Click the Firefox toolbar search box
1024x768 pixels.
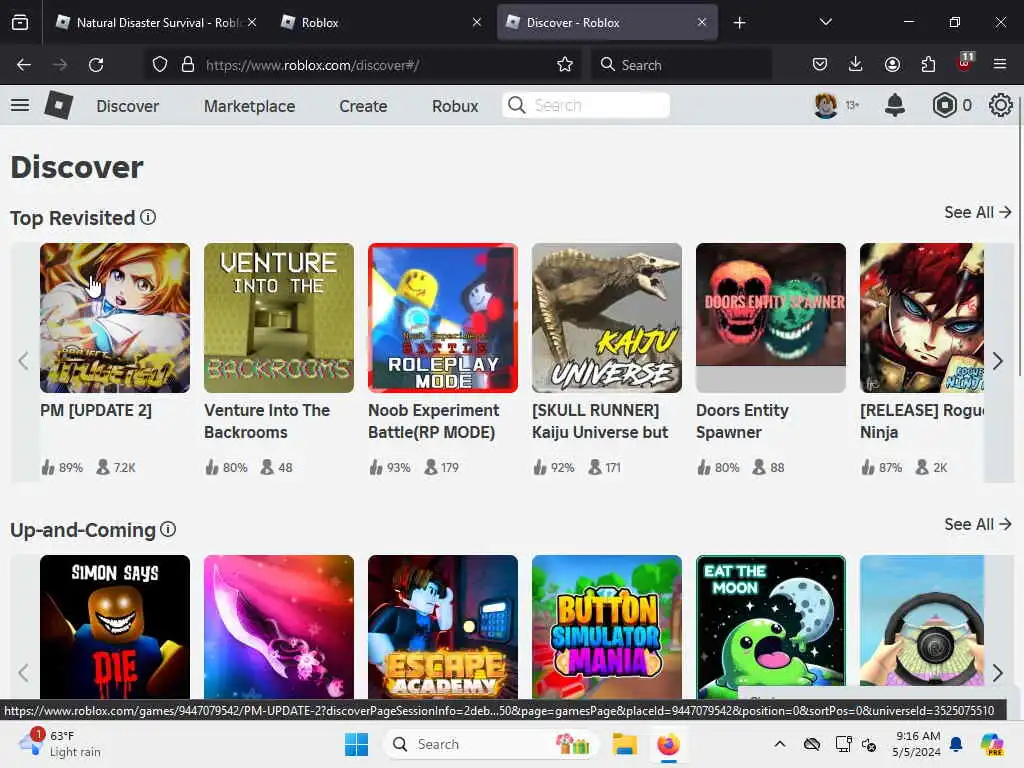[681, 65]
